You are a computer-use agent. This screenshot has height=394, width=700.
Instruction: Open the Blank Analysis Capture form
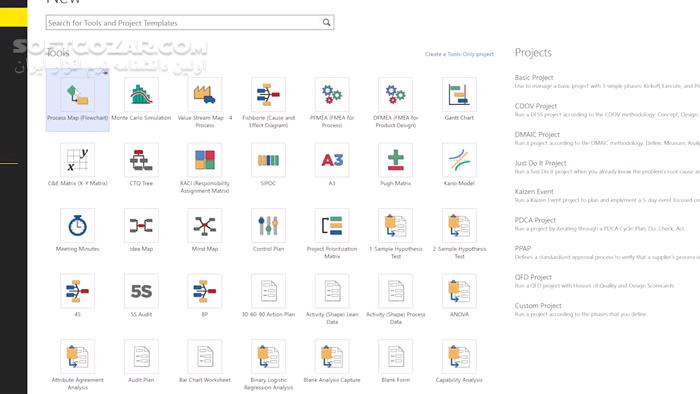click(x=332, y=357)
